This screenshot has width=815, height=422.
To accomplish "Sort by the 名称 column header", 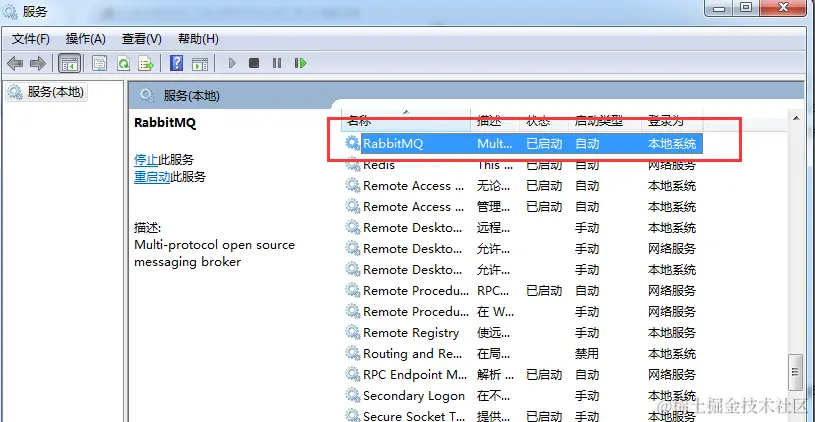I will coord(405,121).
